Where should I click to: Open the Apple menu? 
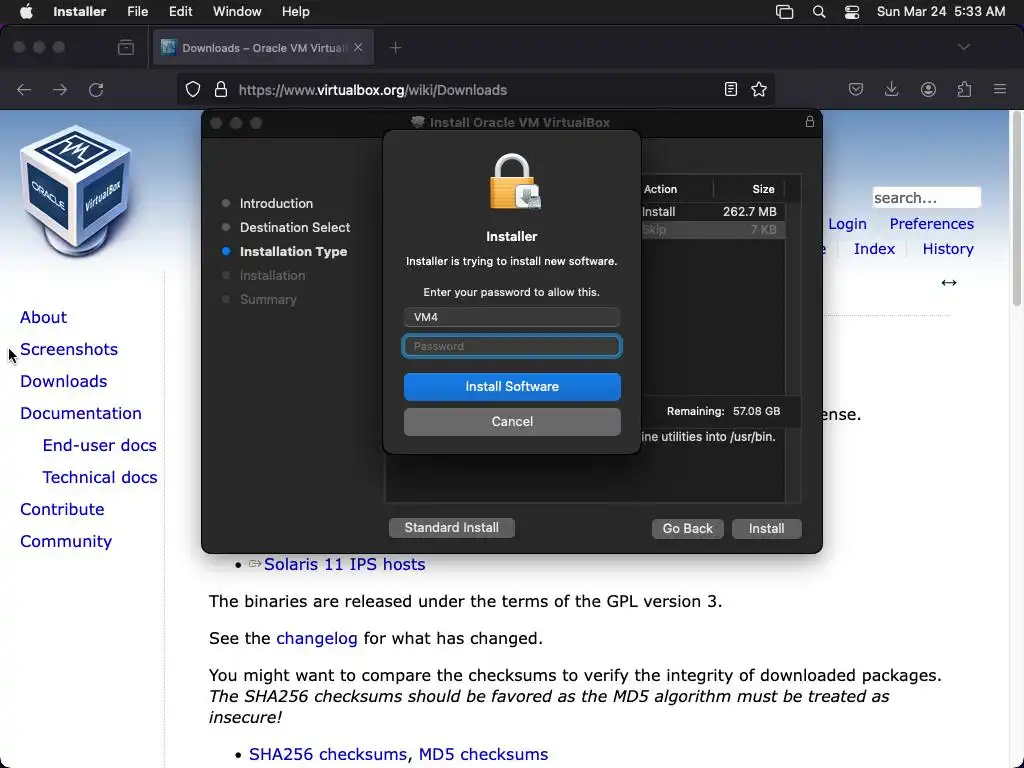[26, 12]
